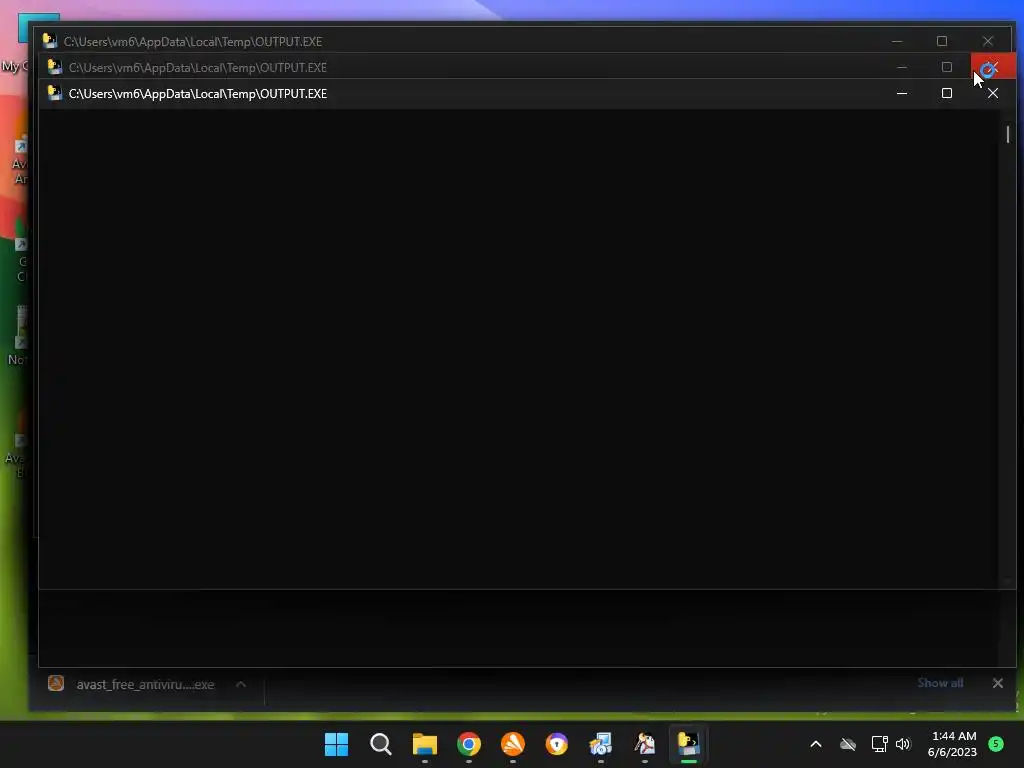Switch to the OUTPUT.EXE taskbar icon

pos(688,744)
